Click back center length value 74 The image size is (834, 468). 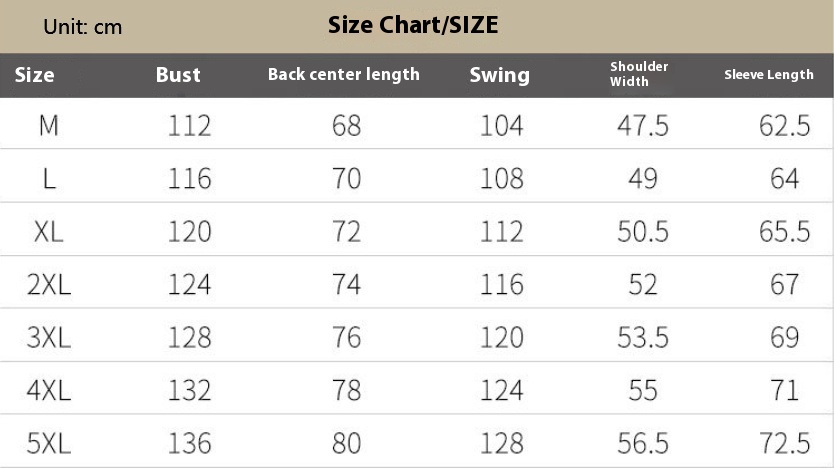346,285
